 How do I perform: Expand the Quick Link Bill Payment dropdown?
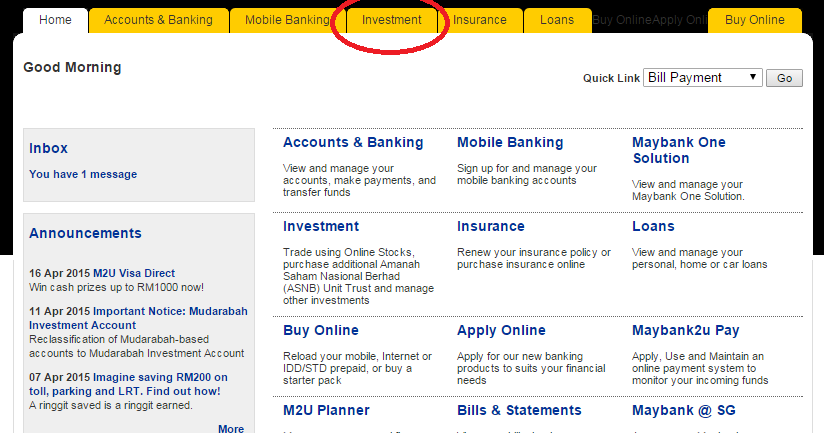tap(703, 78)
